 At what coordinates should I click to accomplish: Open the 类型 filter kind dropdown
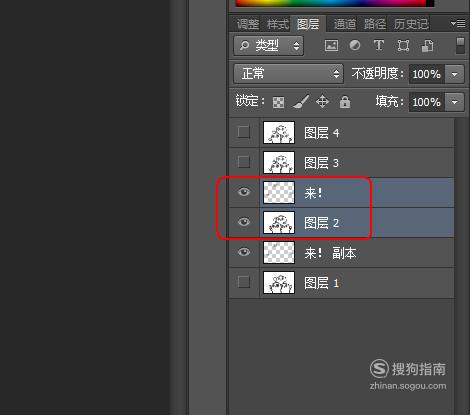point(269,46)
